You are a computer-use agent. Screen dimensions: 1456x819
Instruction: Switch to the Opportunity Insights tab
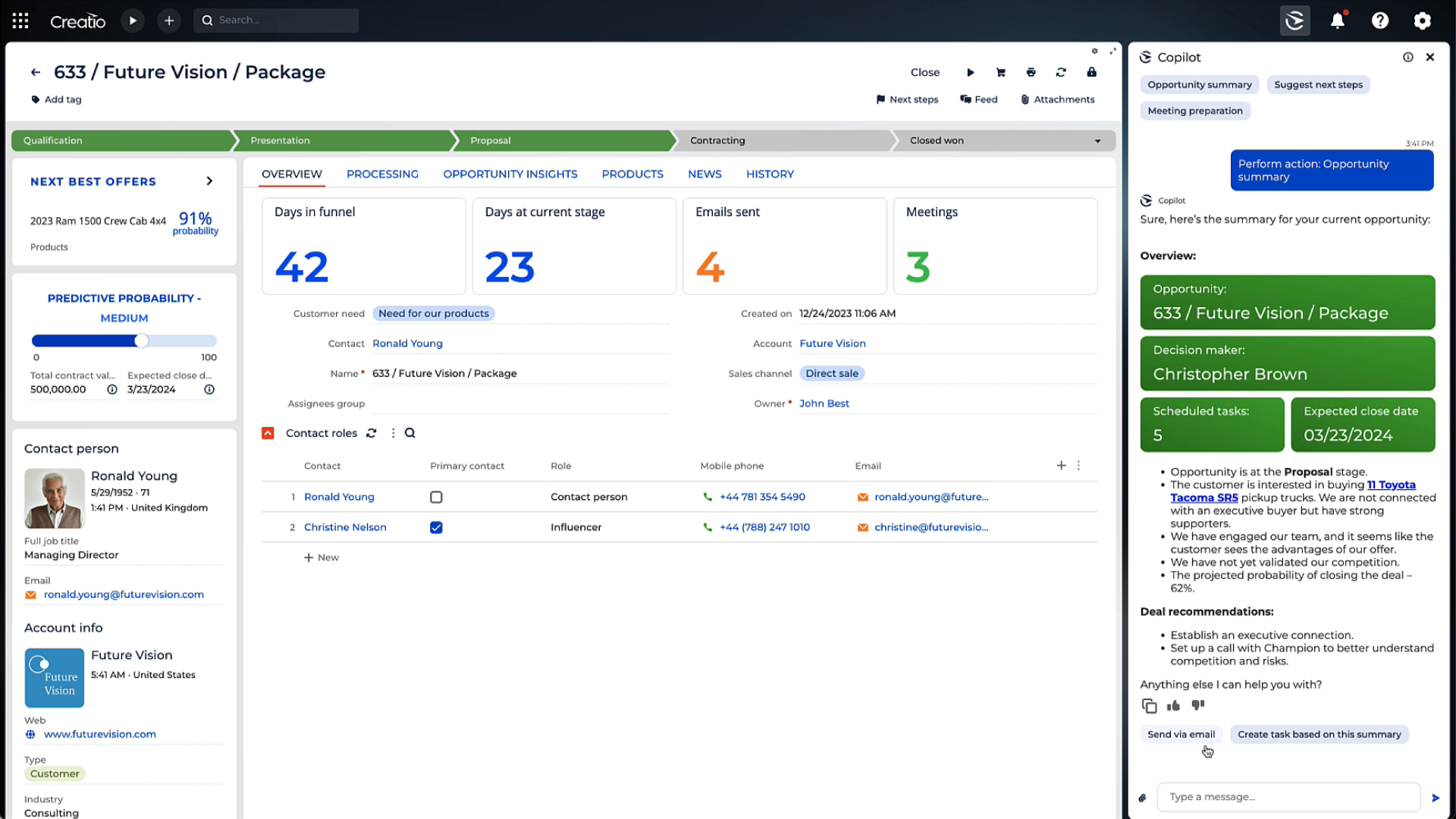click(510, 174)
